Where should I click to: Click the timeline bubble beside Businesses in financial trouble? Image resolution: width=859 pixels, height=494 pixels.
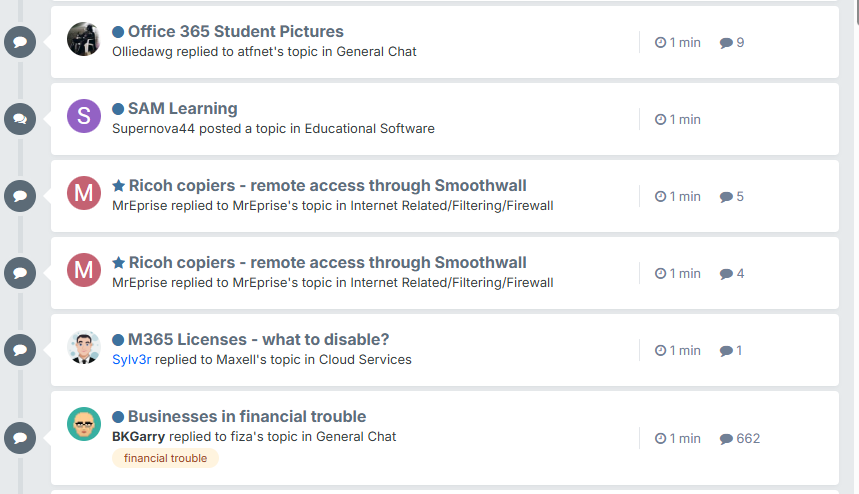point(20,438)
